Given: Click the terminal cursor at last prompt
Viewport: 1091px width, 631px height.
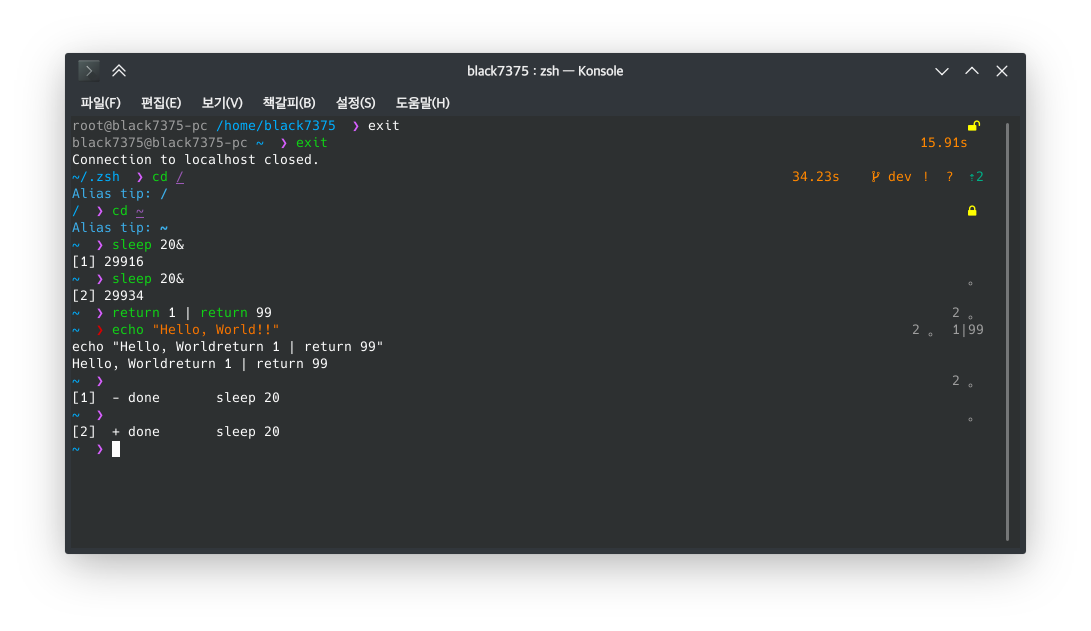Looking at the screenshot, I should coord(116,449).
